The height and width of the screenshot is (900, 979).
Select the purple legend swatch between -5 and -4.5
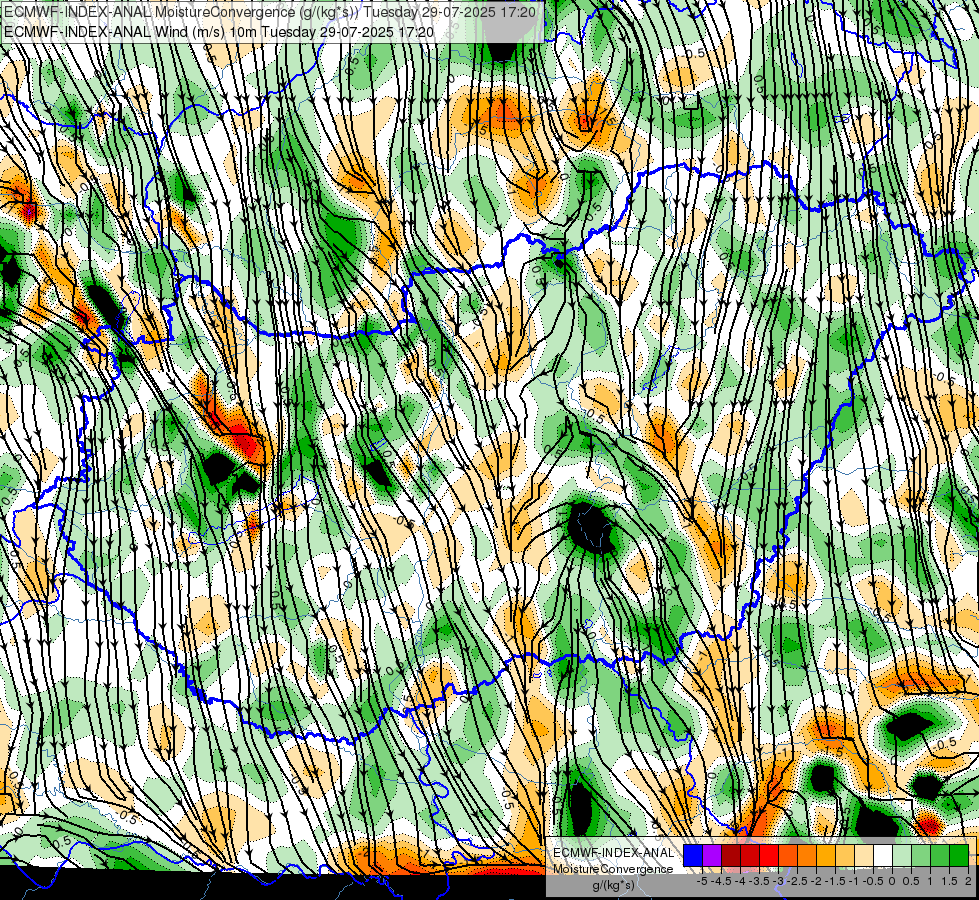pos(712,856)
